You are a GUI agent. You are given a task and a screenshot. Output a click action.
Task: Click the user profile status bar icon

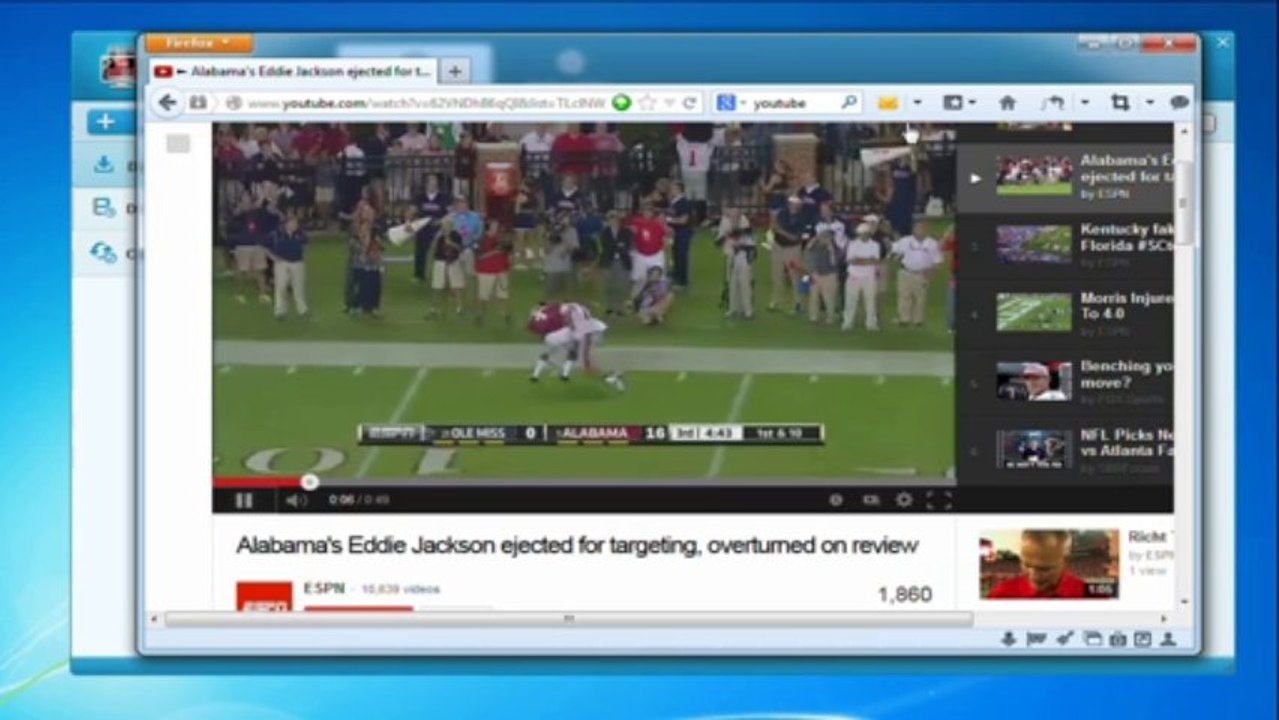[x=1168, y=639]
